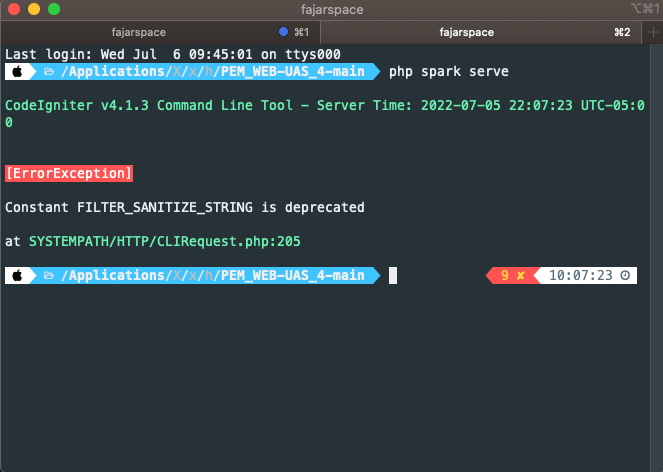The width and height of the screenshot is (663, 472).
Task: Switch to the first fajarspace tab
Action: (x=160, y=32)
